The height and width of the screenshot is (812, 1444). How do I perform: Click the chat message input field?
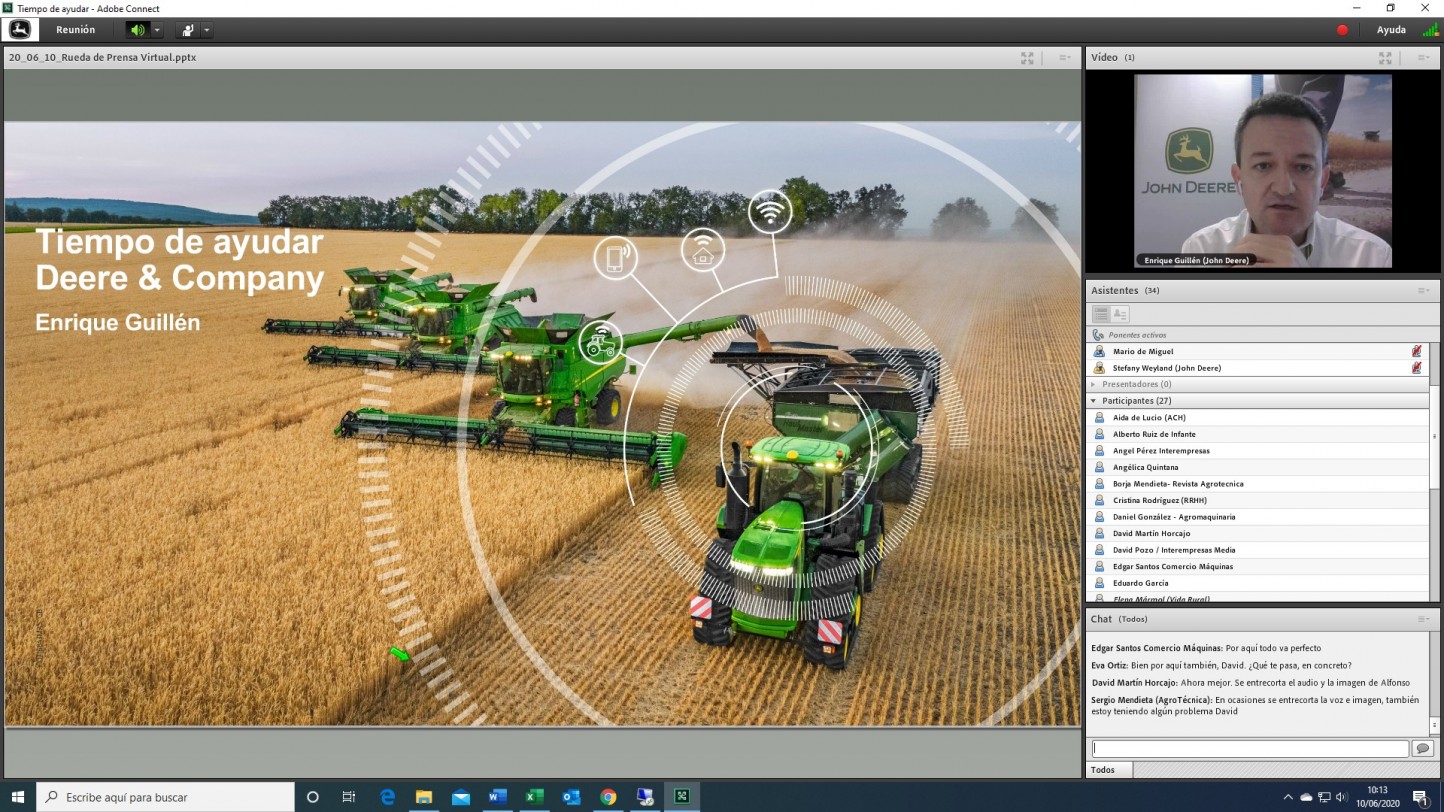(1250, 748)
